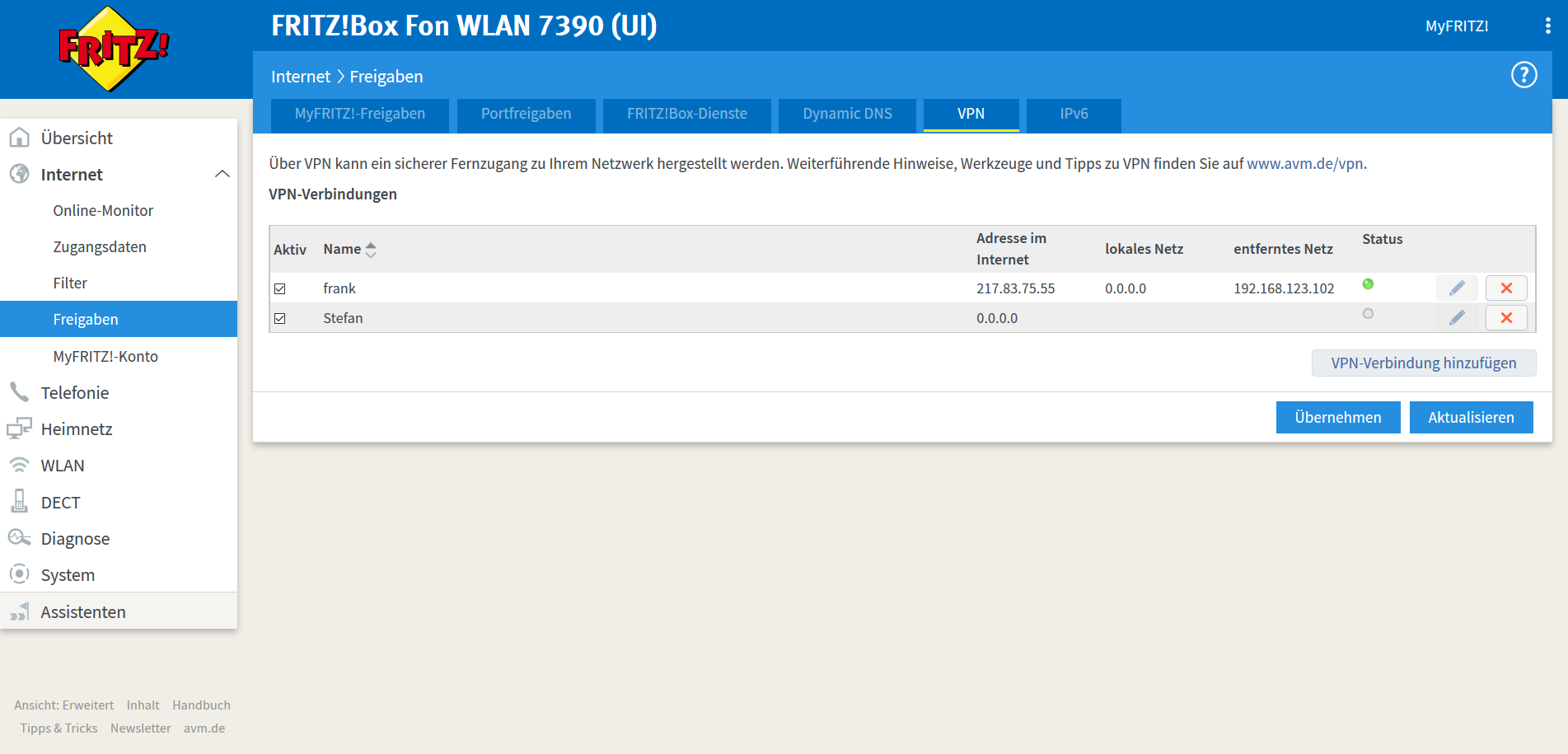1568x754 pixels.
Task: Click the grey status indicator for Stefan
Action: pos(1368,314)
